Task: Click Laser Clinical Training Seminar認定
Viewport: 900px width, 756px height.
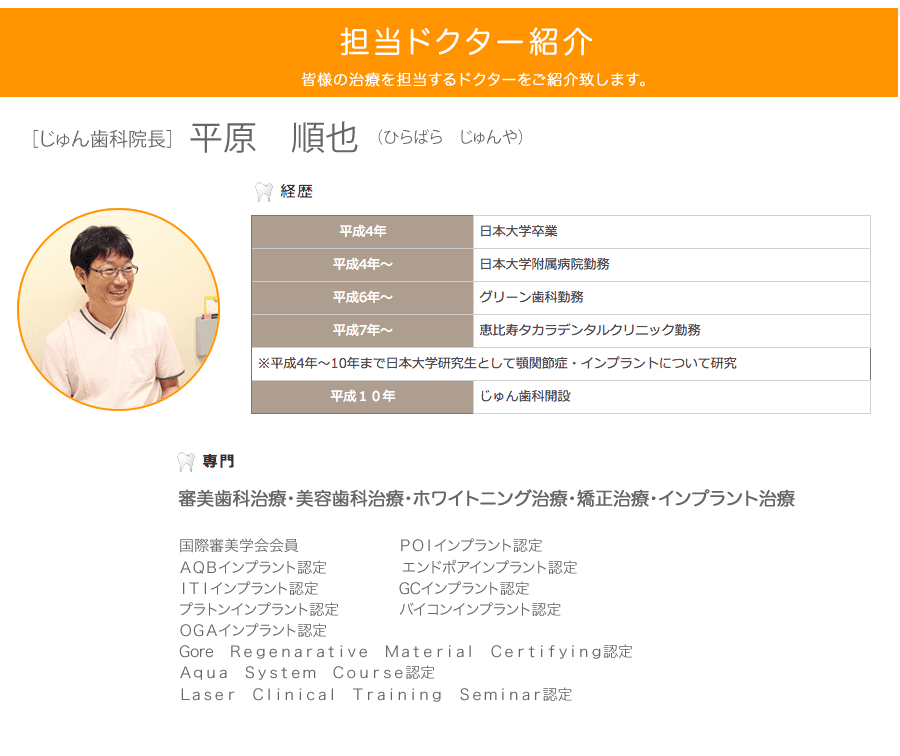Action: (376, 695)
